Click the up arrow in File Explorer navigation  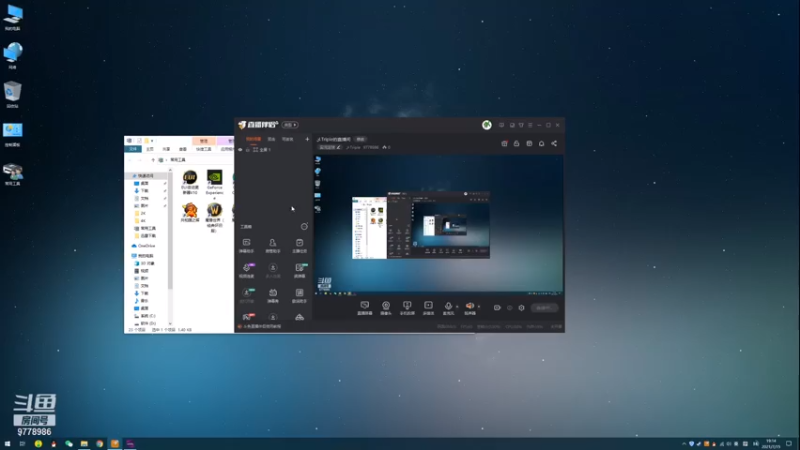(153, 160)
